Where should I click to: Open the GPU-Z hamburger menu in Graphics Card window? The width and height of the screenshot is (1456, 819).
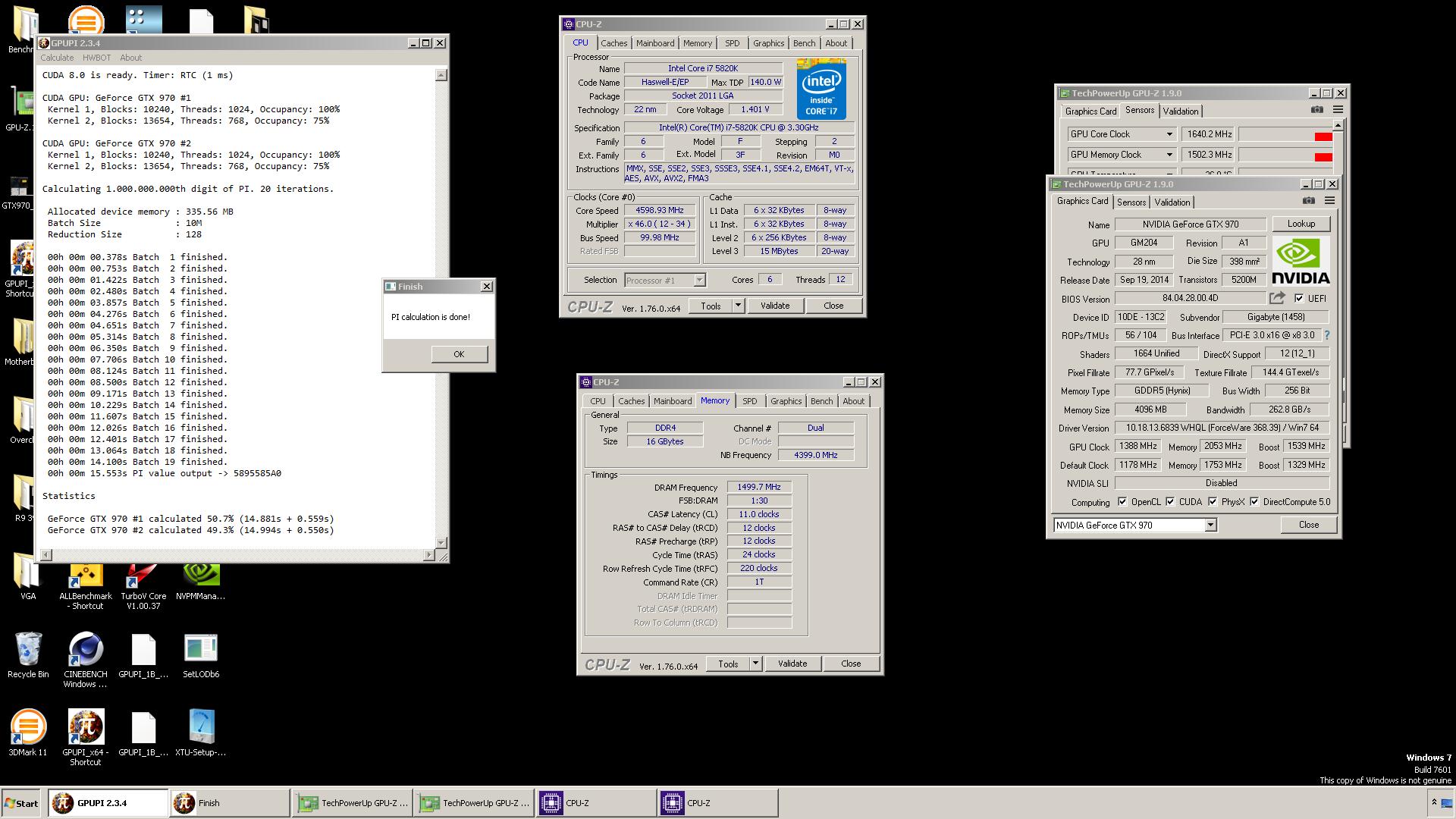[x=1329, y=201]
